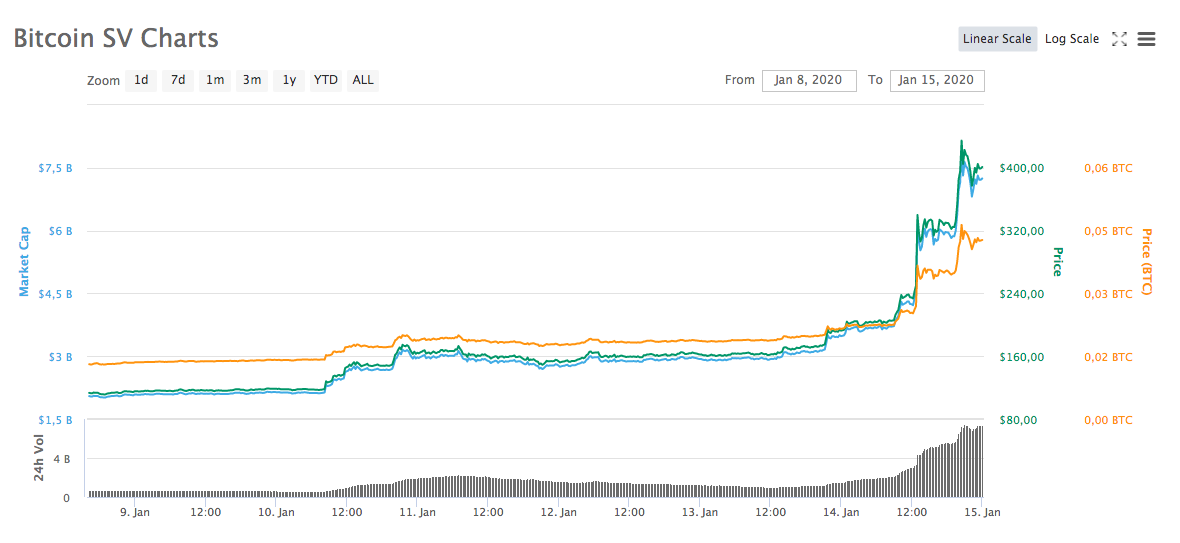1180x543 pixels.
Task: Click the Zoom label text
Action: 103,80
